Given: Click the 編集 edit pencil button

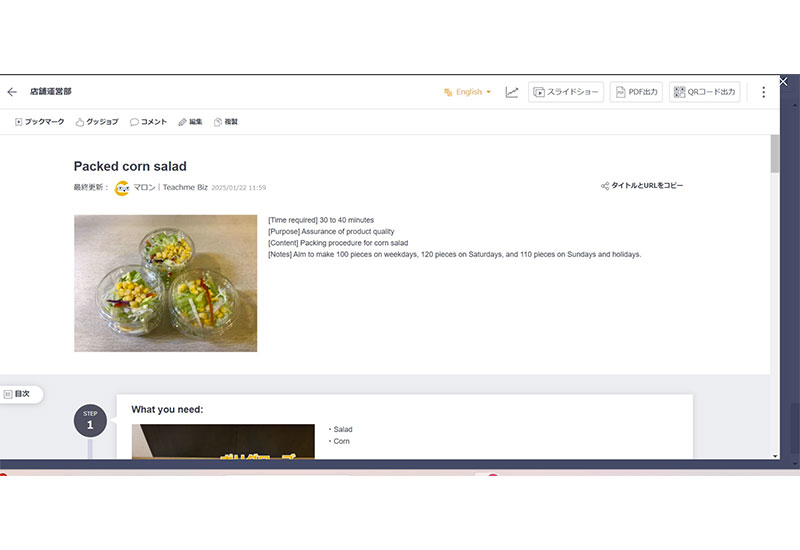Looking at the screenshot, I should pyautogui.click(x=190, y=122).
